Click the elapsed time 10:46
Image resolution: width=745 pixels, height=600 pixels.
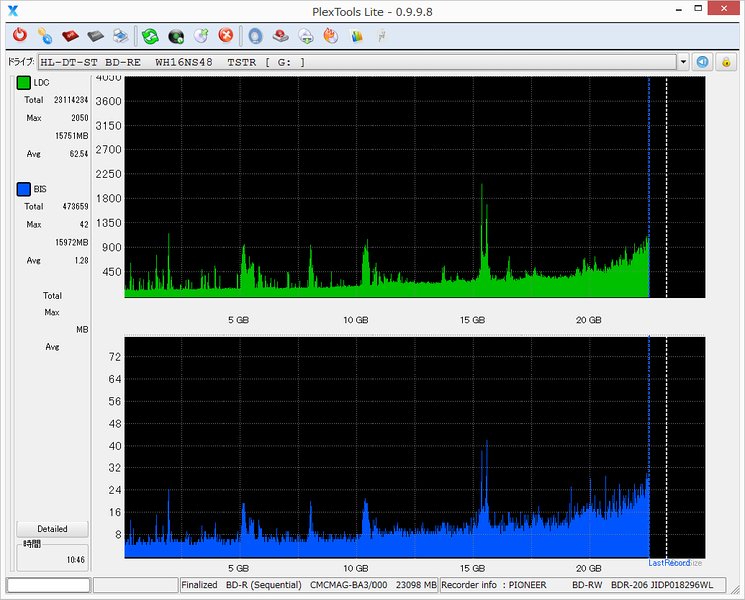76,560
